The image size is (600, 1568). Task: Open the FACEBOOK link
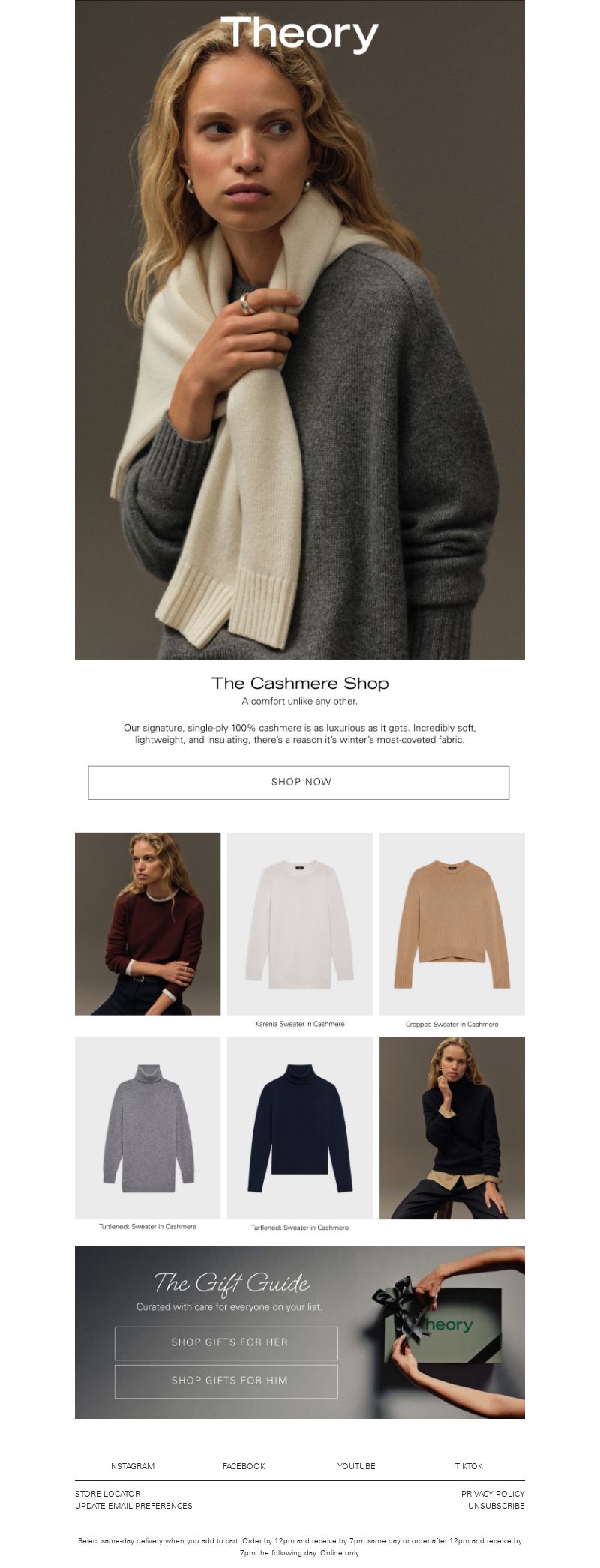(x=244, y=1466)
